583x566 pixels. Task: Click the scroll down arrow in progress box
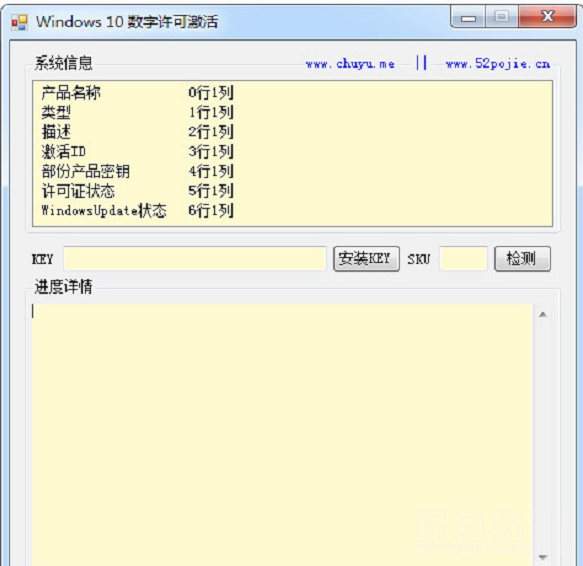542,557
